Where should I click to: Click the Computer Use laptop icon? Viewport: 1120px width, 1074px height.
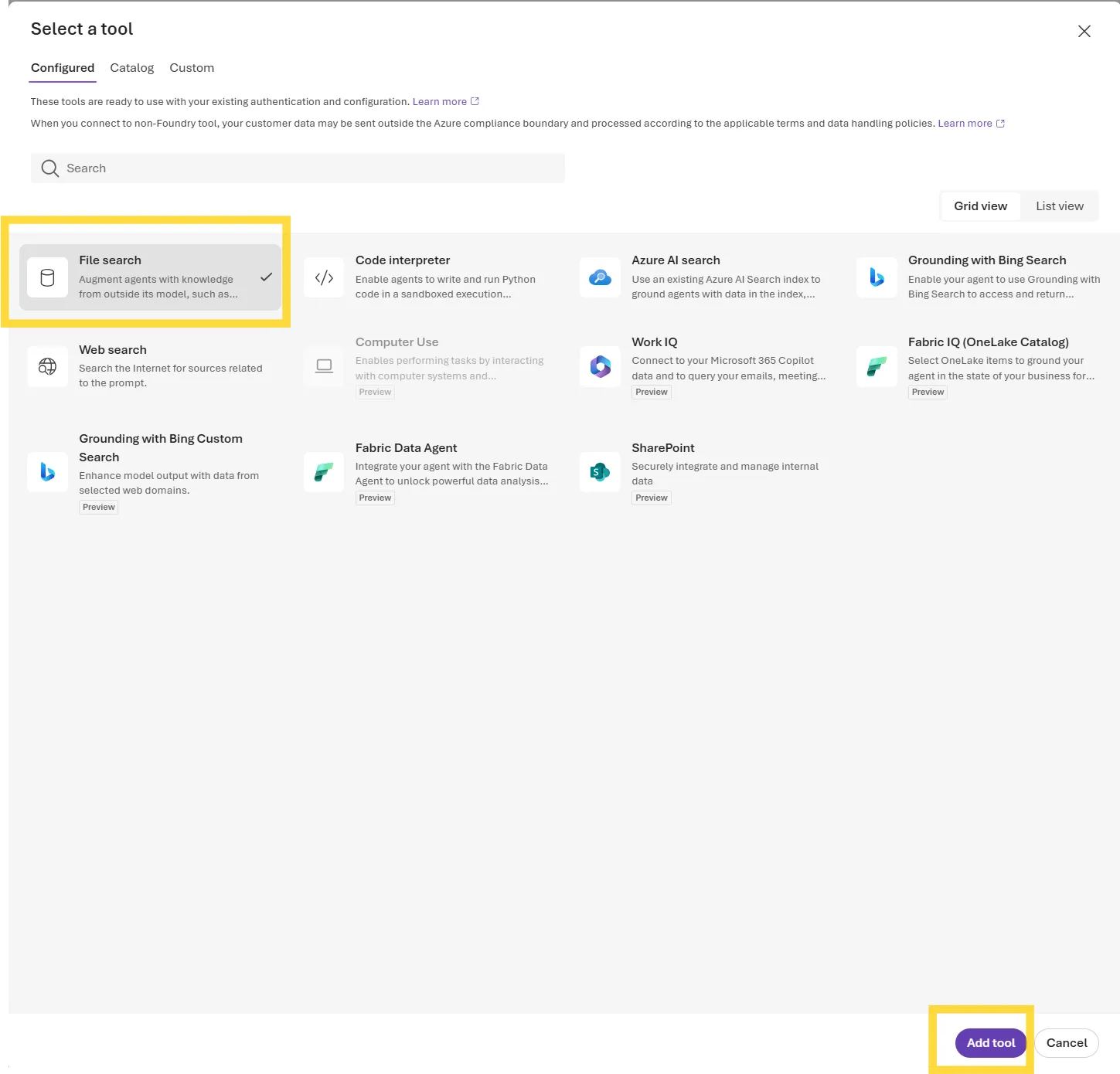324,366
